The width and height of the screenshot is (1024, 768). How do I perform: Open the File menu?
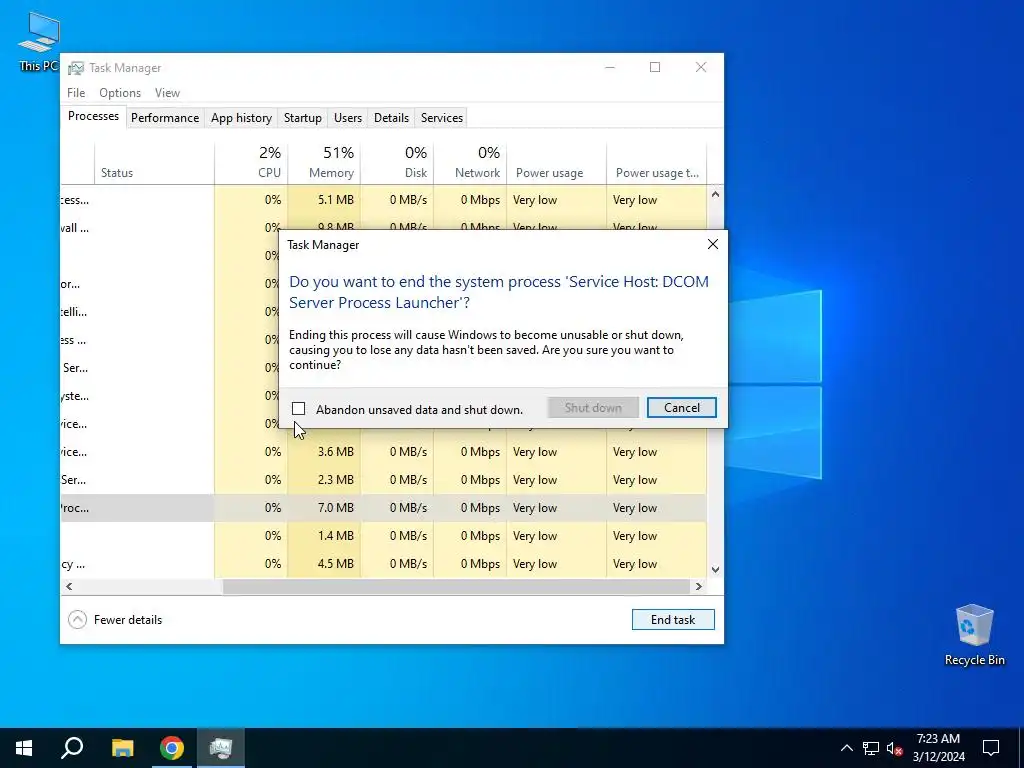coord(76,93)
